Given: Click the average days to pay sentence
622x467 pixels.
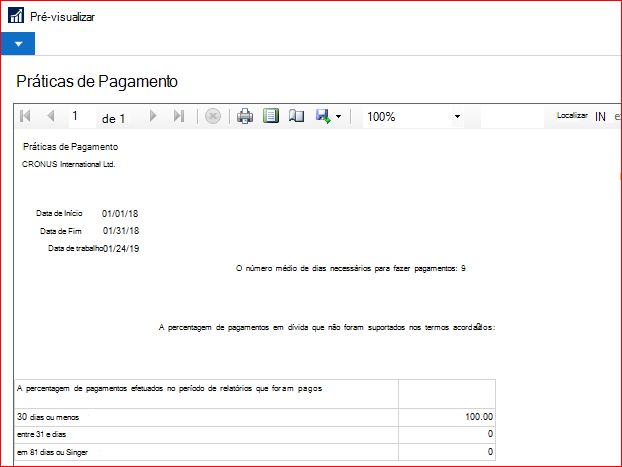Looking at the screenshot, I should [x=351, y=269].
